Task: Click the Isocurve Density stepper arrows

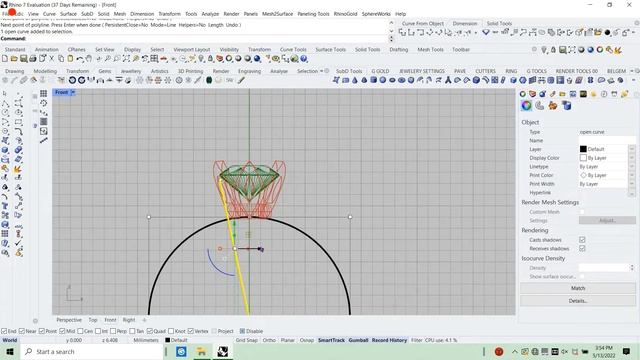Action: tap(632, 268)
